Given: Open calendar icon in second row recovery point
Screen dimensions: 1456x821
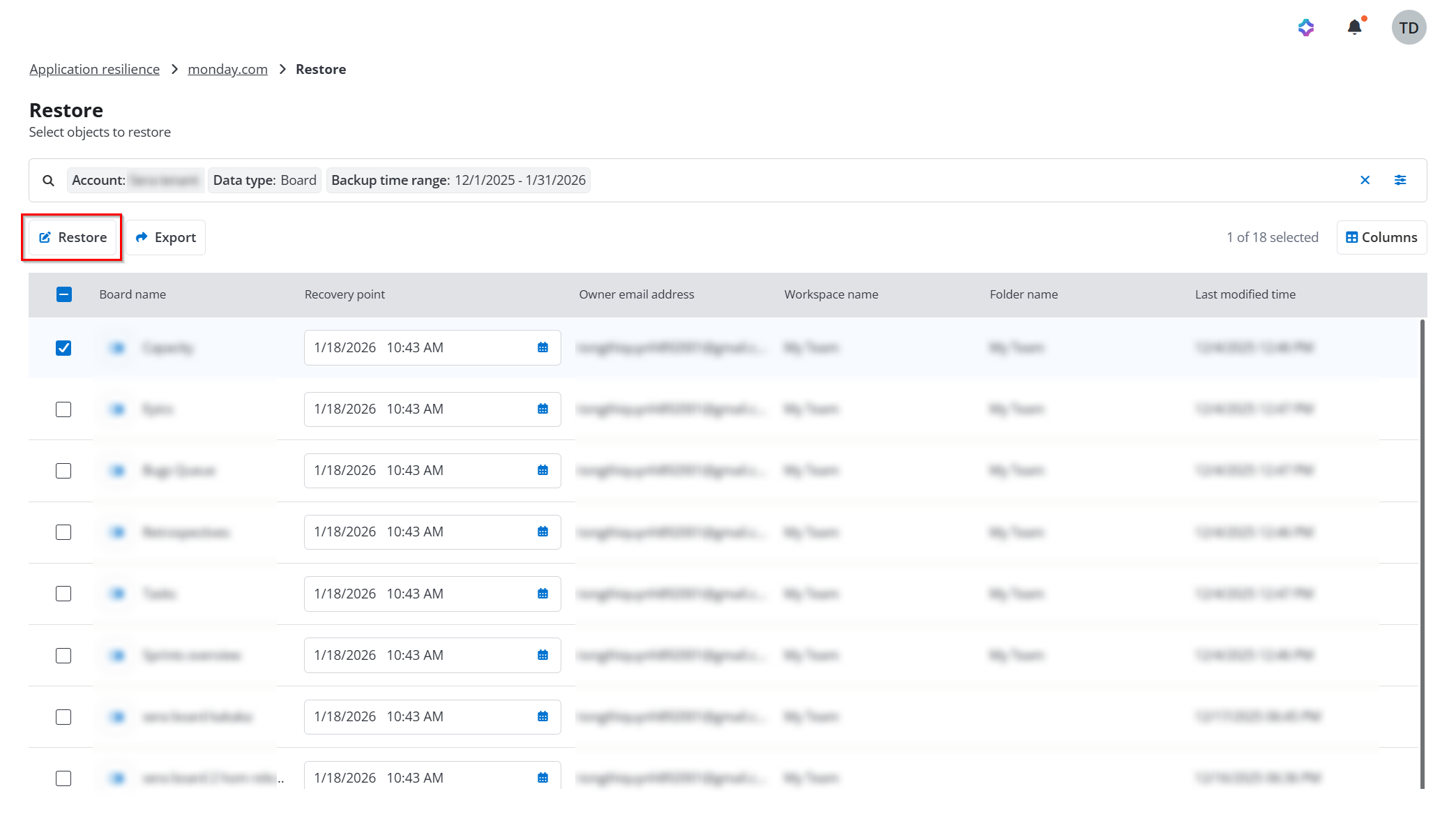Looking at the screenshot, I should (543, 409).
